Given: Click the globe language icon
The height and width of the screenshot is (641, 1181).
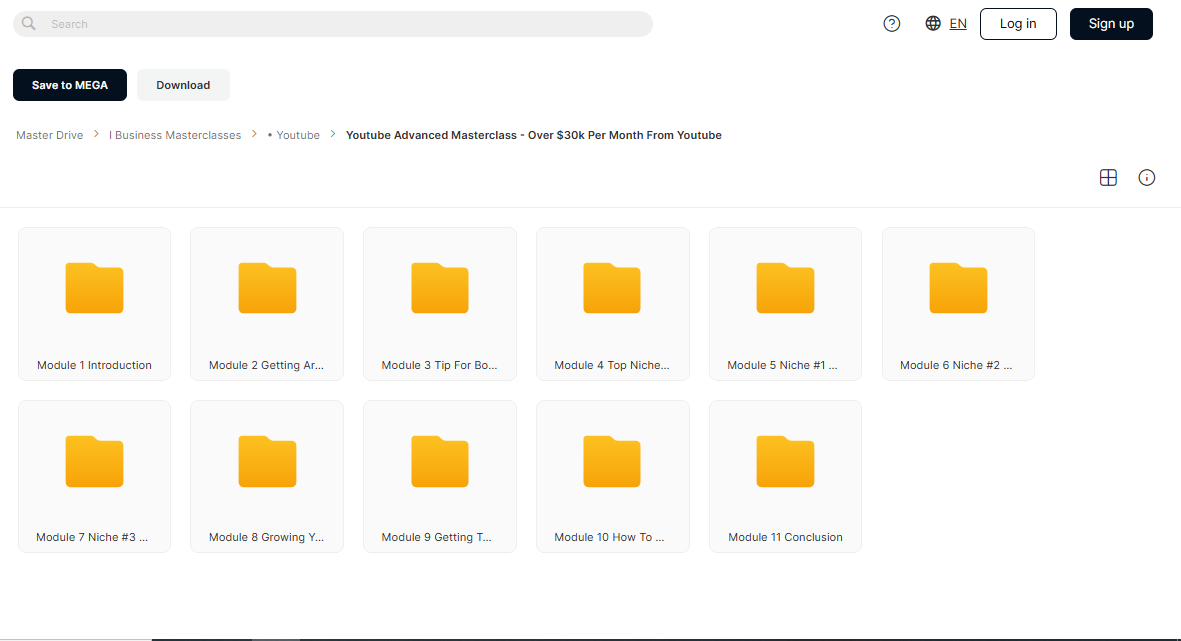Looking at the screenshot, I should [x=933, y=23].
